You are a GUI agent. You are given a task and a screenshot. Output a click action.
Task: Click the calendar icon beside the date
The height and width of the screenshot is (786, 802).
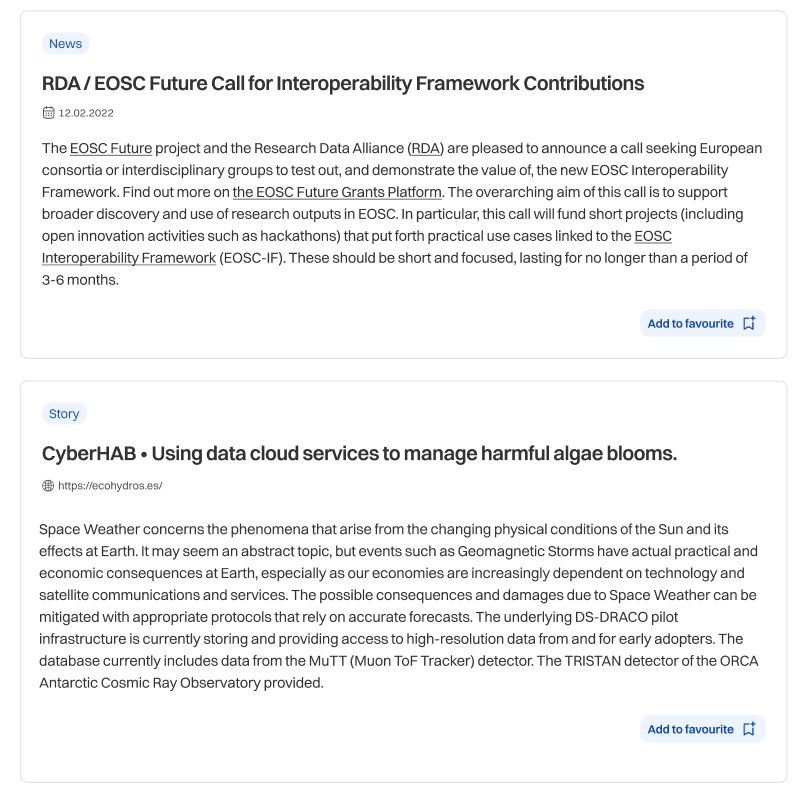point(48,112)
